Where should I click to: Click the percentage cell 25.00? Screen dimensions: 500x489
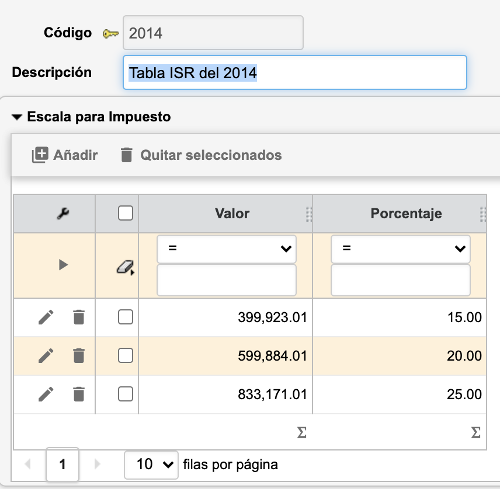399,394
